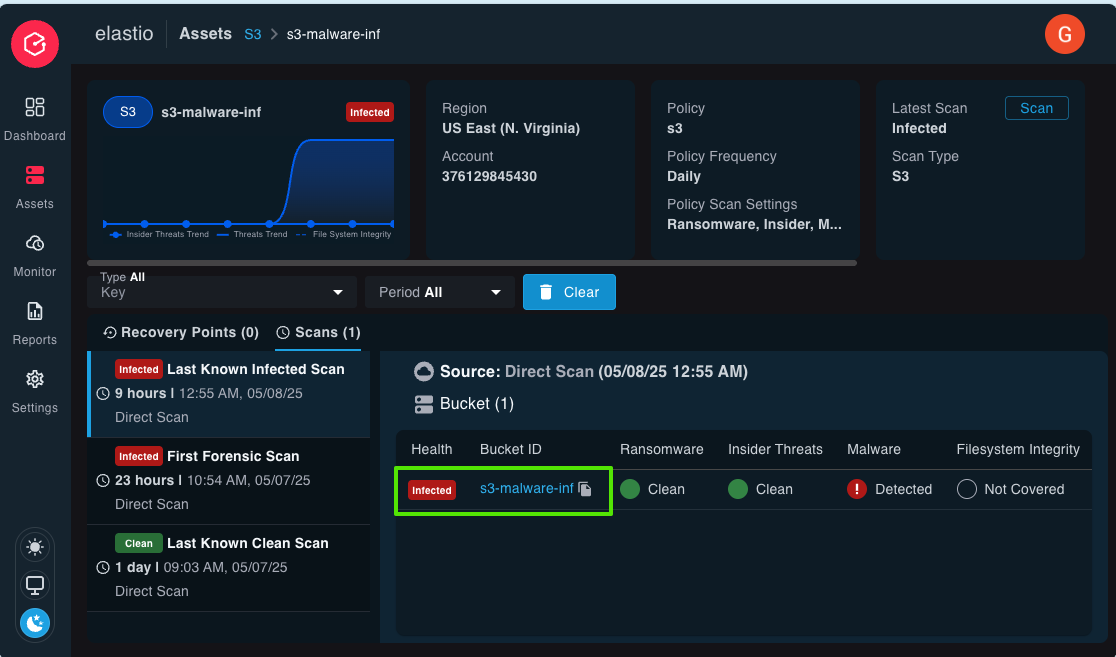Click the green Insider Threats Clean indicator
The image size is (1116, 657).
tap(738, 489)
